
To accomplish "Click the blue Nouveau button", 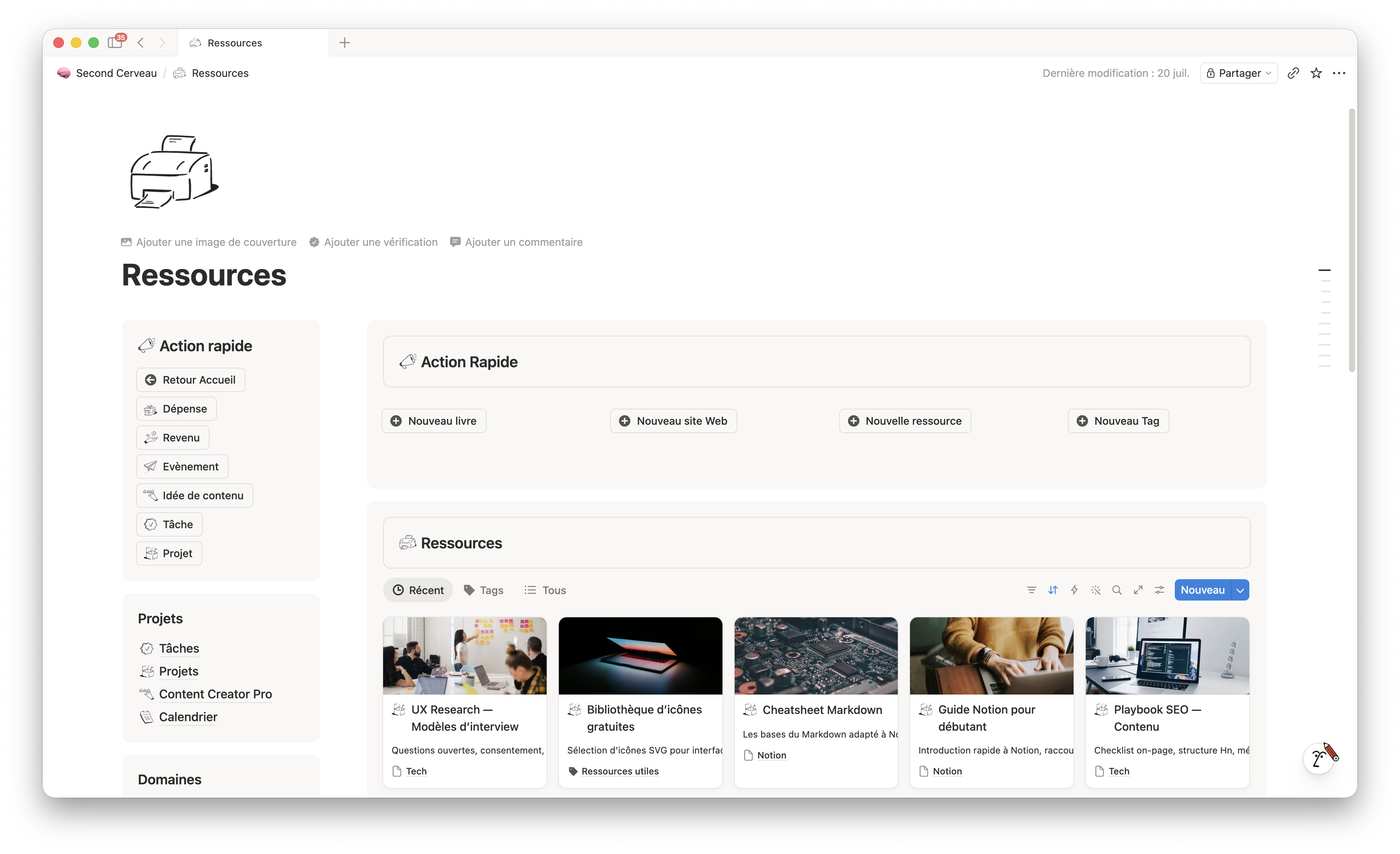I will coord(1202,590).
